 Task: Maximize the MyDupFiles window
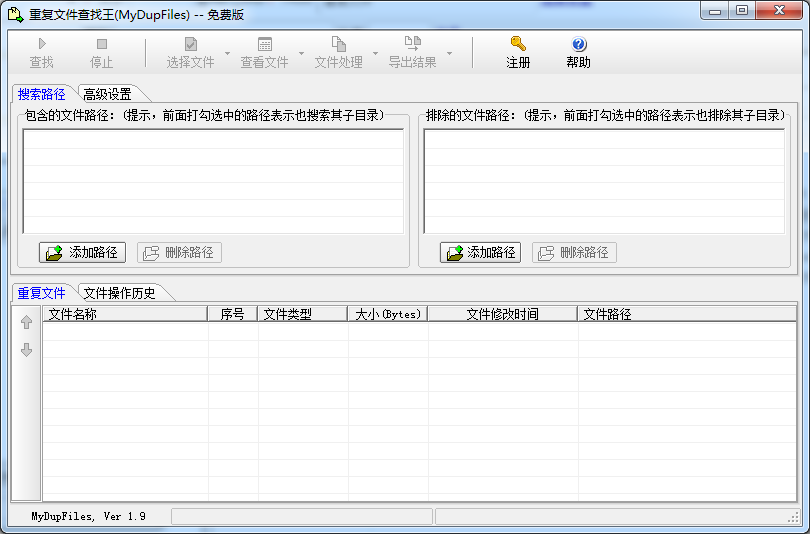click(742, 10)
